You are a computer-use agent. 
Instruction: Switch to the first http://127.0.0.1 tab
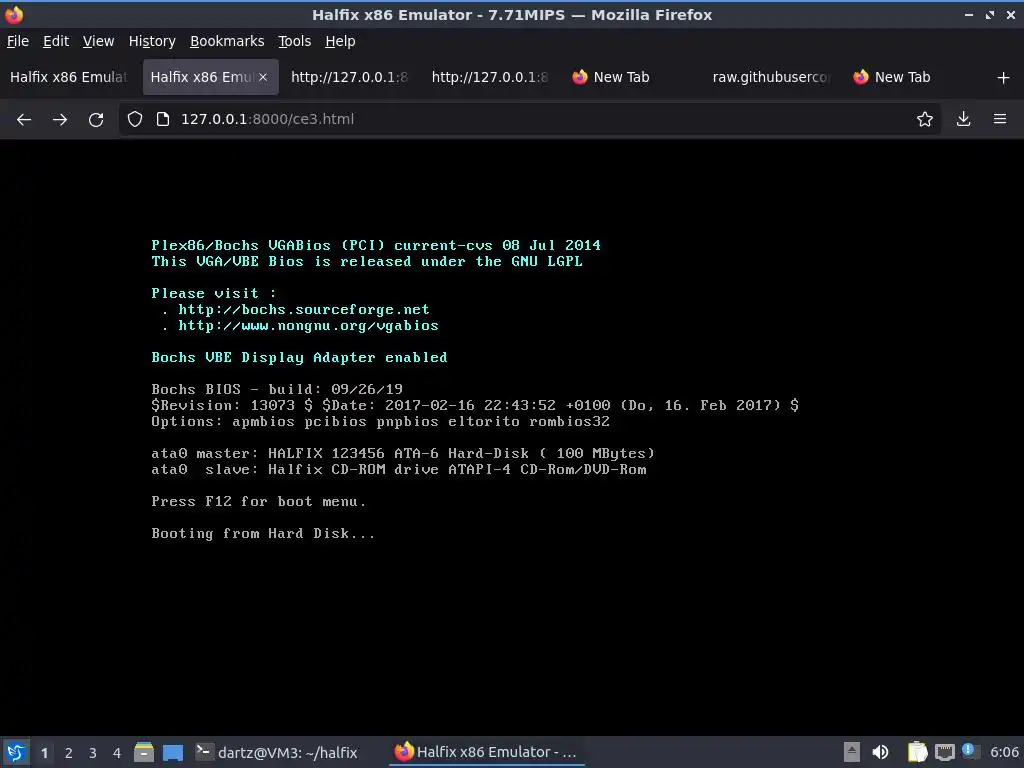click(x=350, y=77)
